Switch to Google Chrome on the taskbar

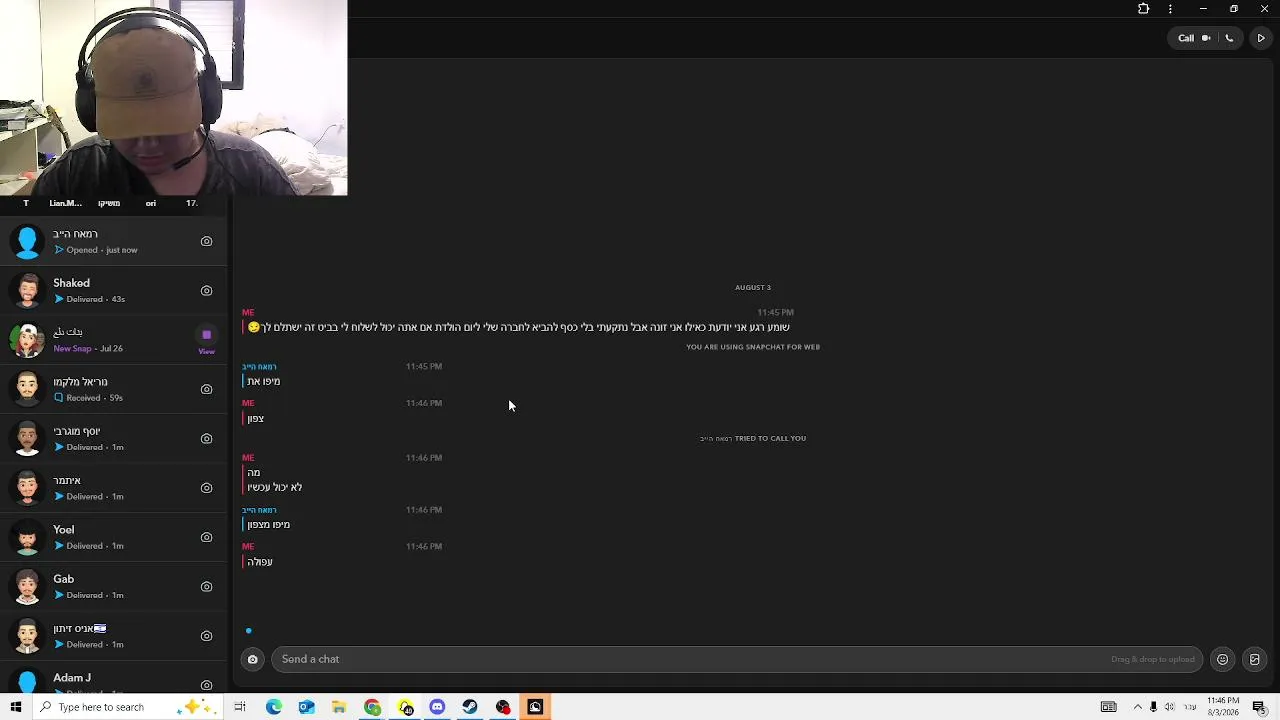tap(372, 707)
